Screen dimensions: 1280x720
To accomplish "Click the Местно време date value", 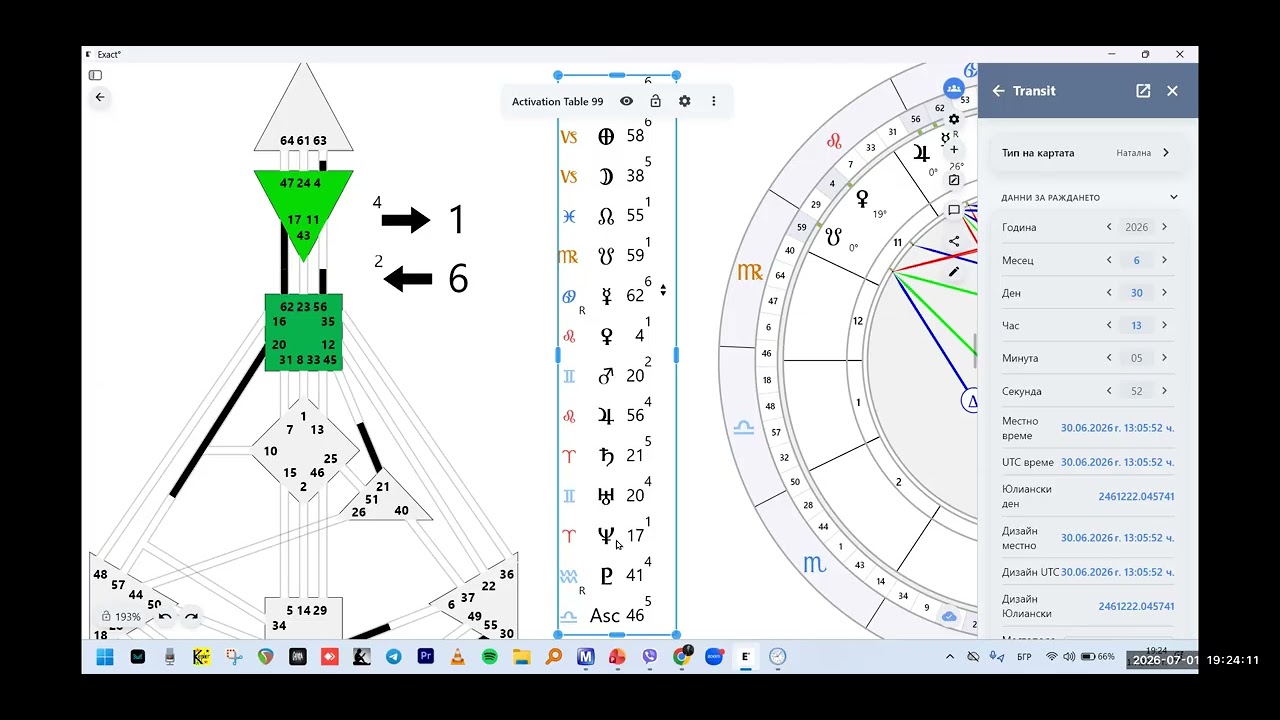I will click(1117, 428).
